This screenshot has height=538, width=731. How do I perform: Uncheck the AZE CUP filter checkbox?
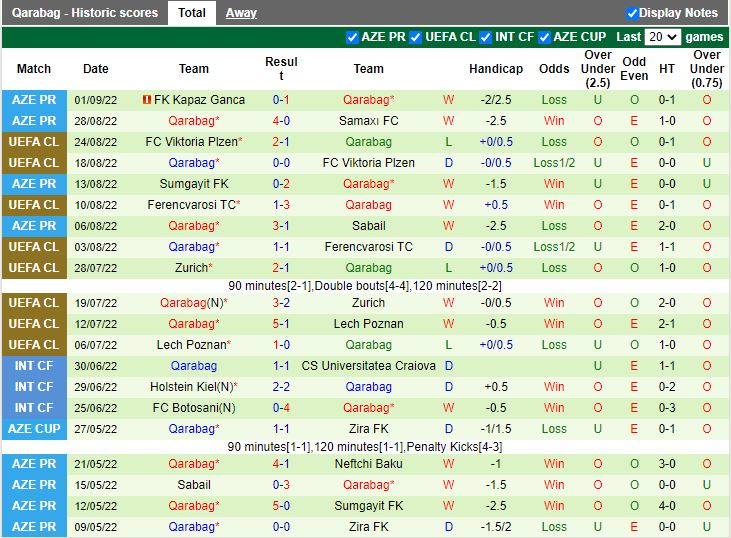pos(544,37)
